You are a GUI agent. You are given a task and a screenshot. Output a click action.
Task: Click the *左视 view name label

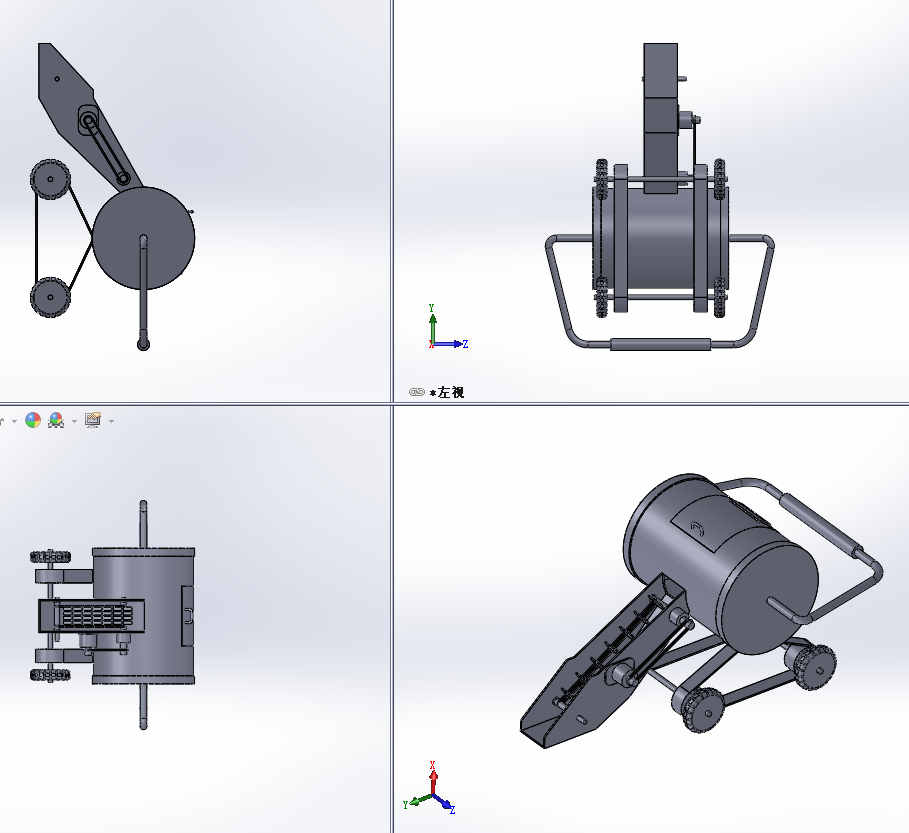(447, 393)
